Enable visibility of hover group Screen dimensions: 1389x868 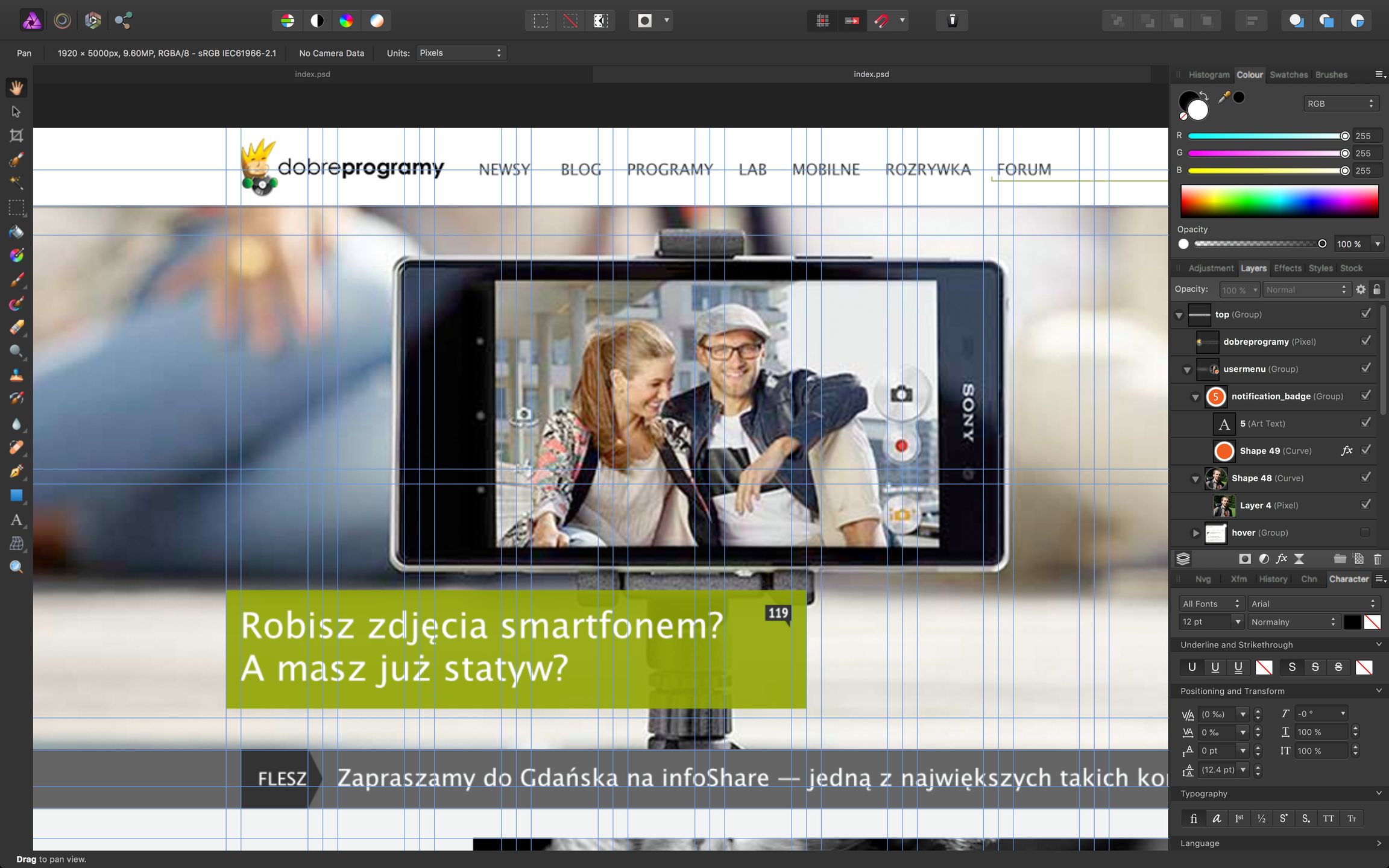(x=1365, y=533)
